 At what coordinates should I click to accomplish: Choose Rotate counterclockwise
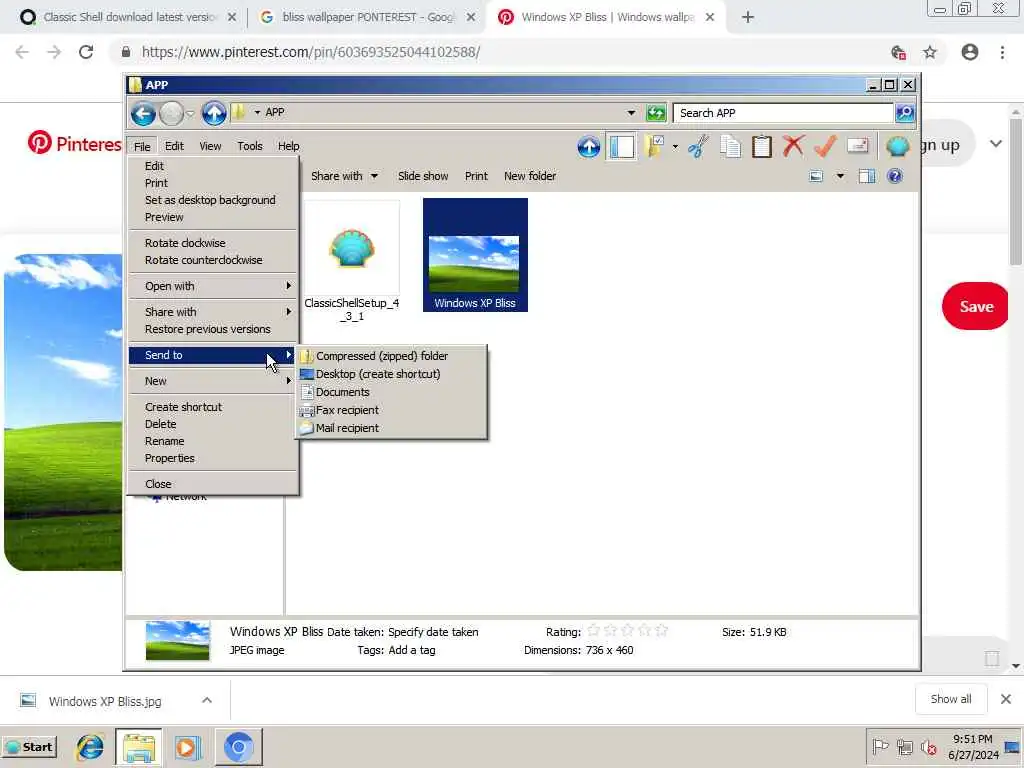click(213, 260)
